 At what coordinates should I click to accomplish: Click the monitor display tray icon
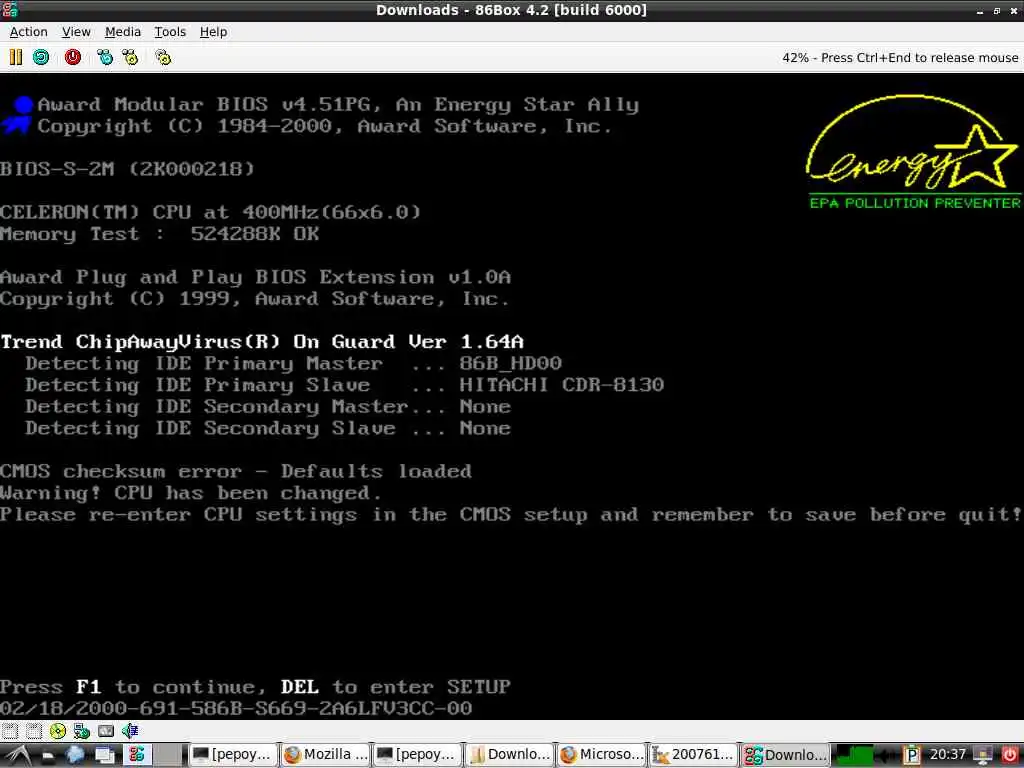pyautogui.click(x=983, y=756)
